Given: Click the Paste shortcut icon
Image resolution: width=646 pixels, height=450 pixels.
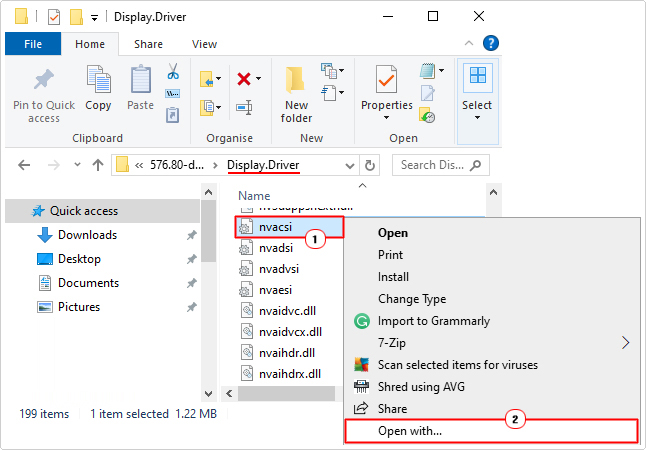Looking at the screenshot, I should tap(173, 115).
